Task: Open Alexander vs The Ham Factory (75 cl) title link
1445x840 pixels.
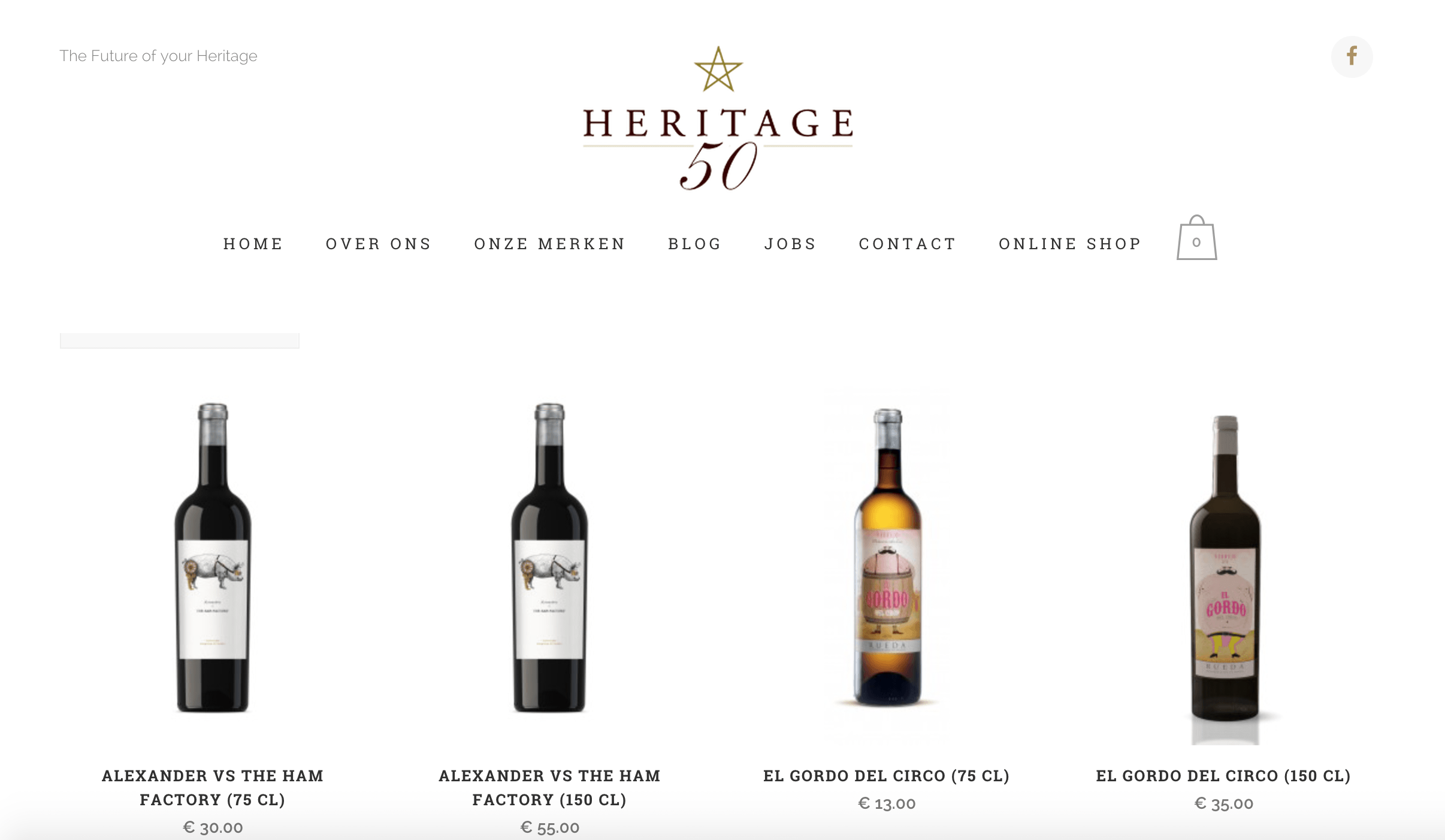Action: click(213, 787)
